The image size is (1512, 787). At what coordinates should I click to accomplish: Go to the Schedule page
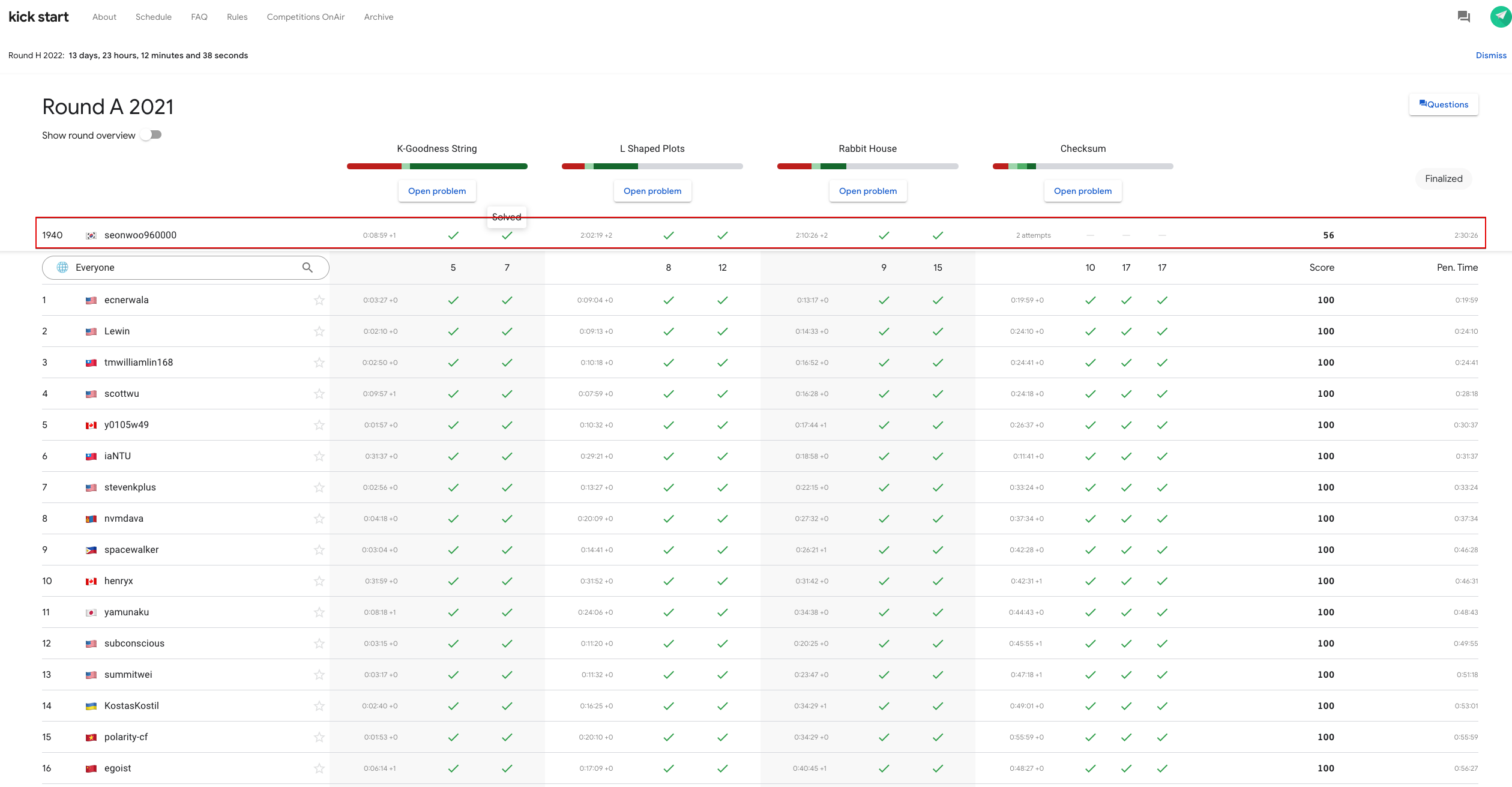pos(154,17)
